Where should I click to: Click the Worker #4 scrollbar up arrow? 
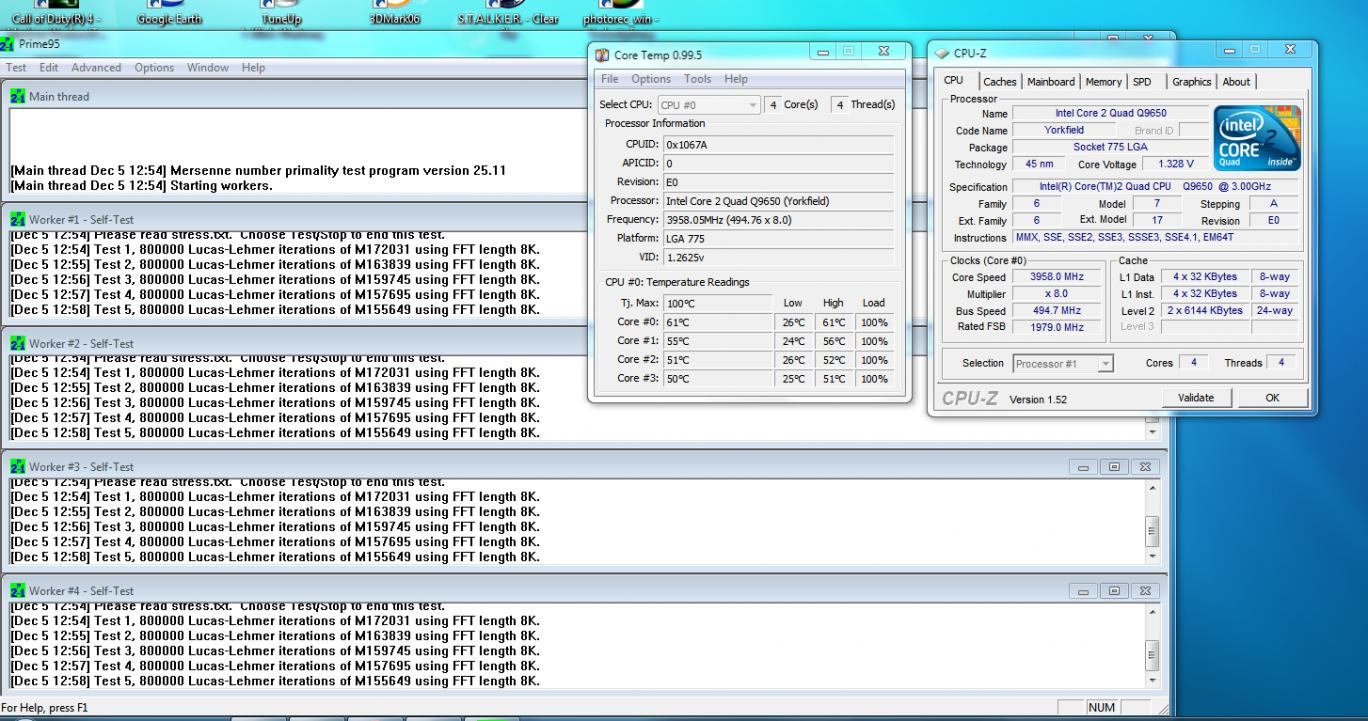point(1153,610)
